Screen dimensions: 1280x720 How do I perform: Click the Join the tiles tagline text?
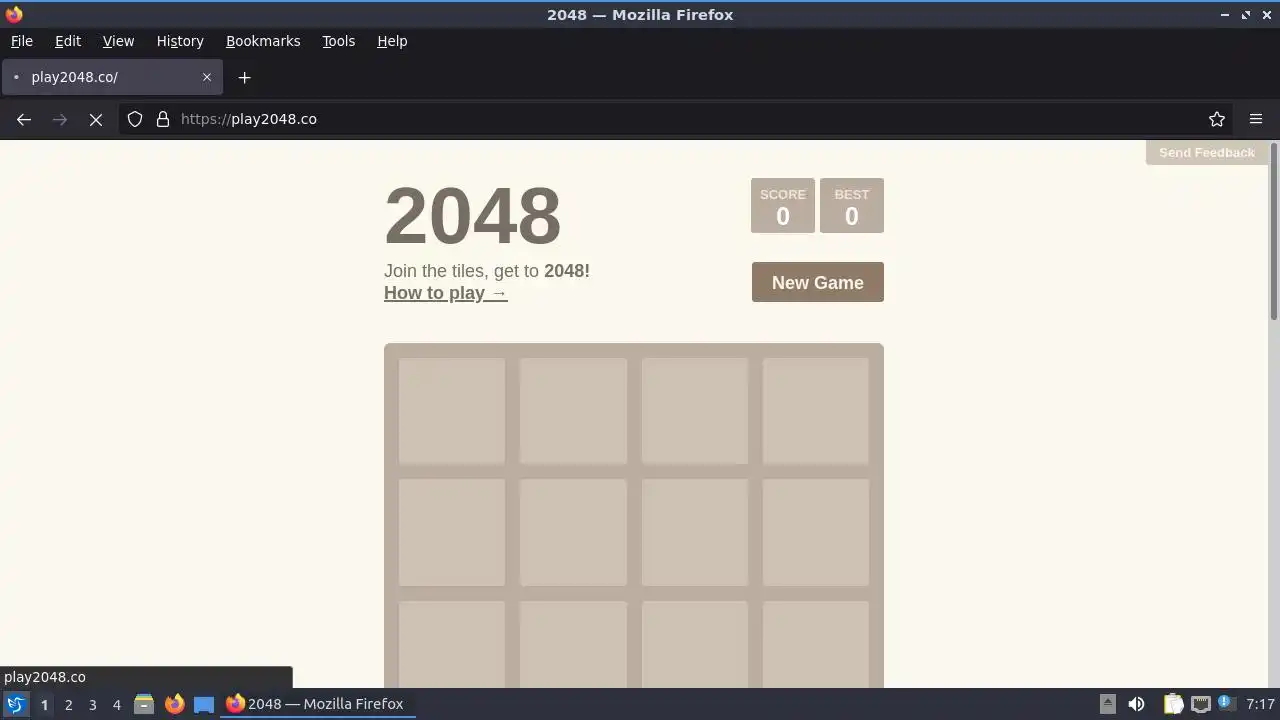(487, 271)
